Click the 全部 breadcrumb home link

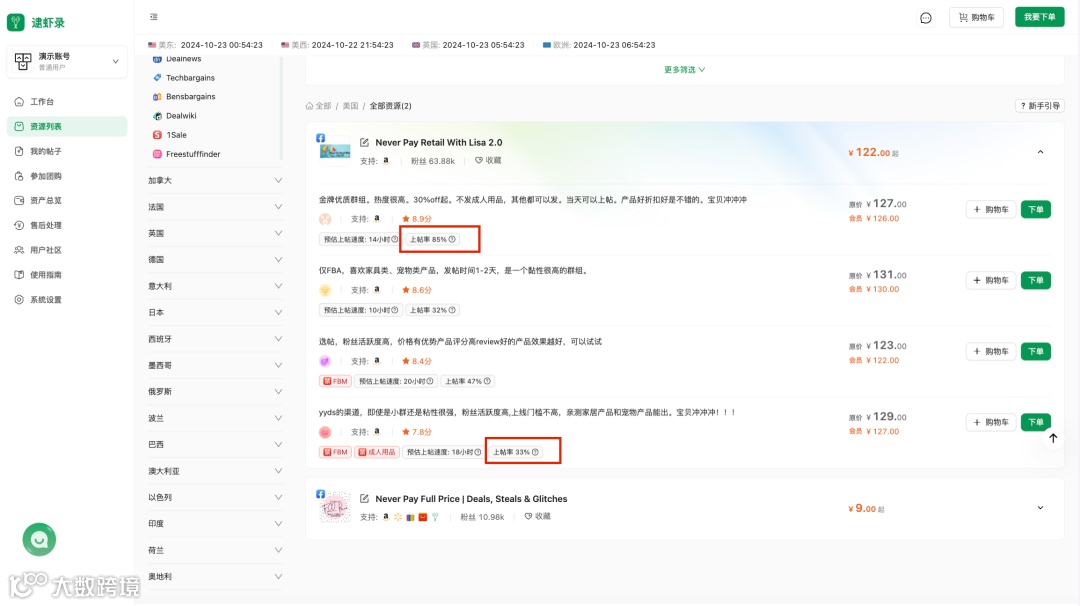(318, 106)
